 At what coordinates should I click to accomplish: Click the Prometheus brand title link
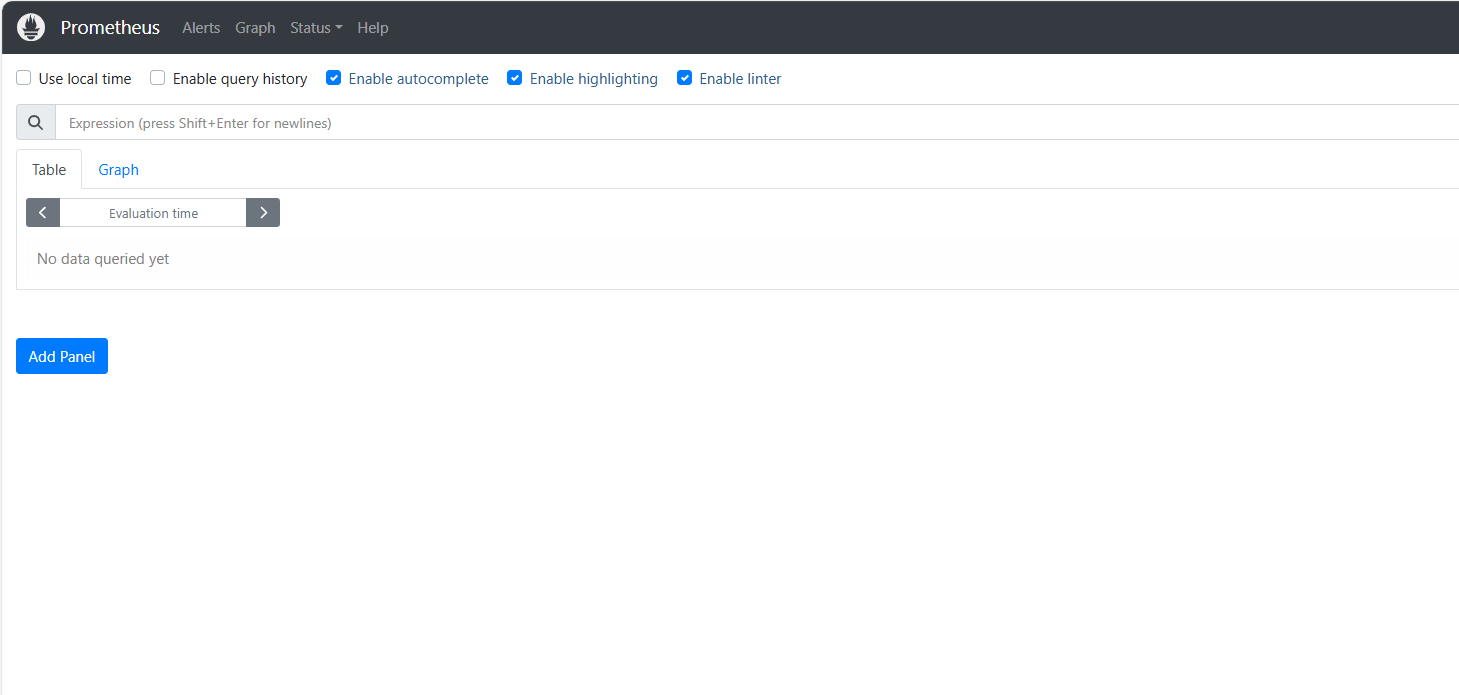110,28
